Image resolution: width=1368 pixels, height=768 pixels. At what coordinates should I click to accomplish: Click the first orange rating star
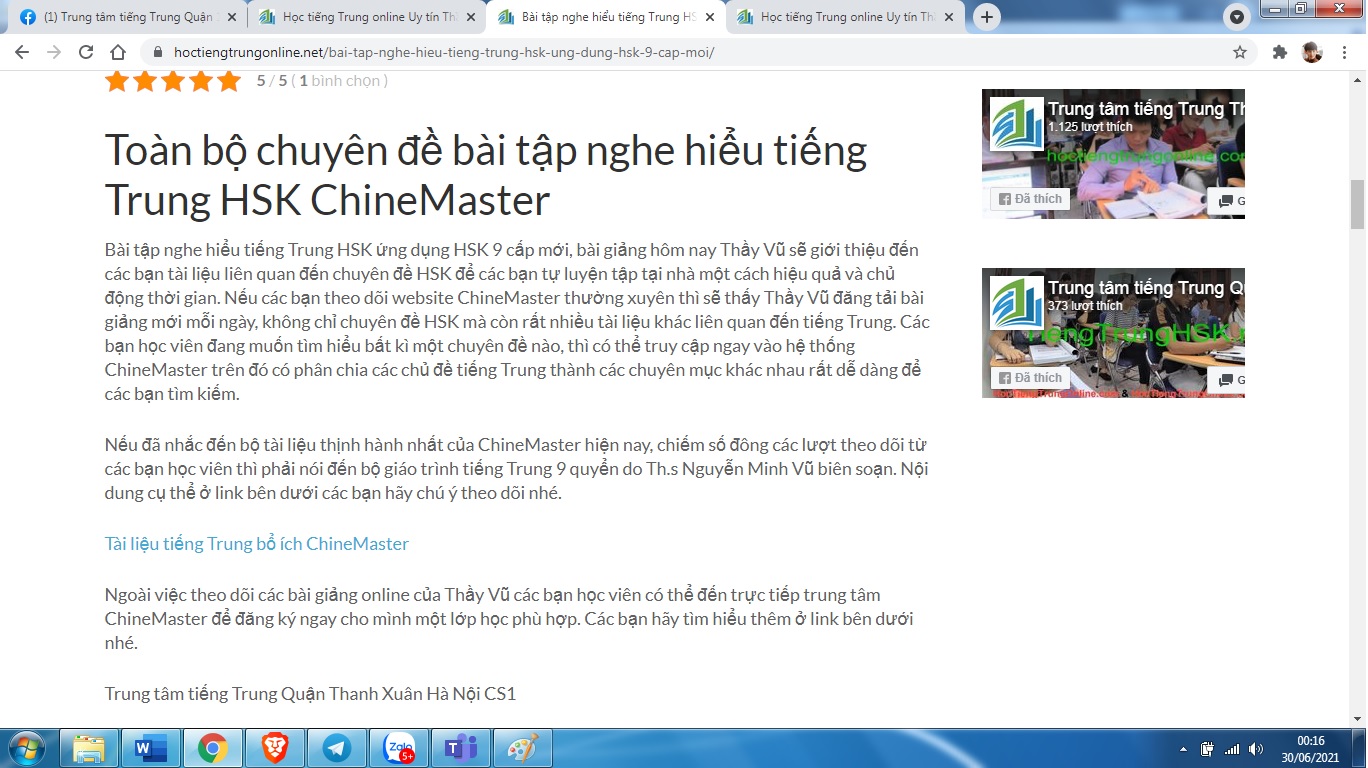pos(117,81)
